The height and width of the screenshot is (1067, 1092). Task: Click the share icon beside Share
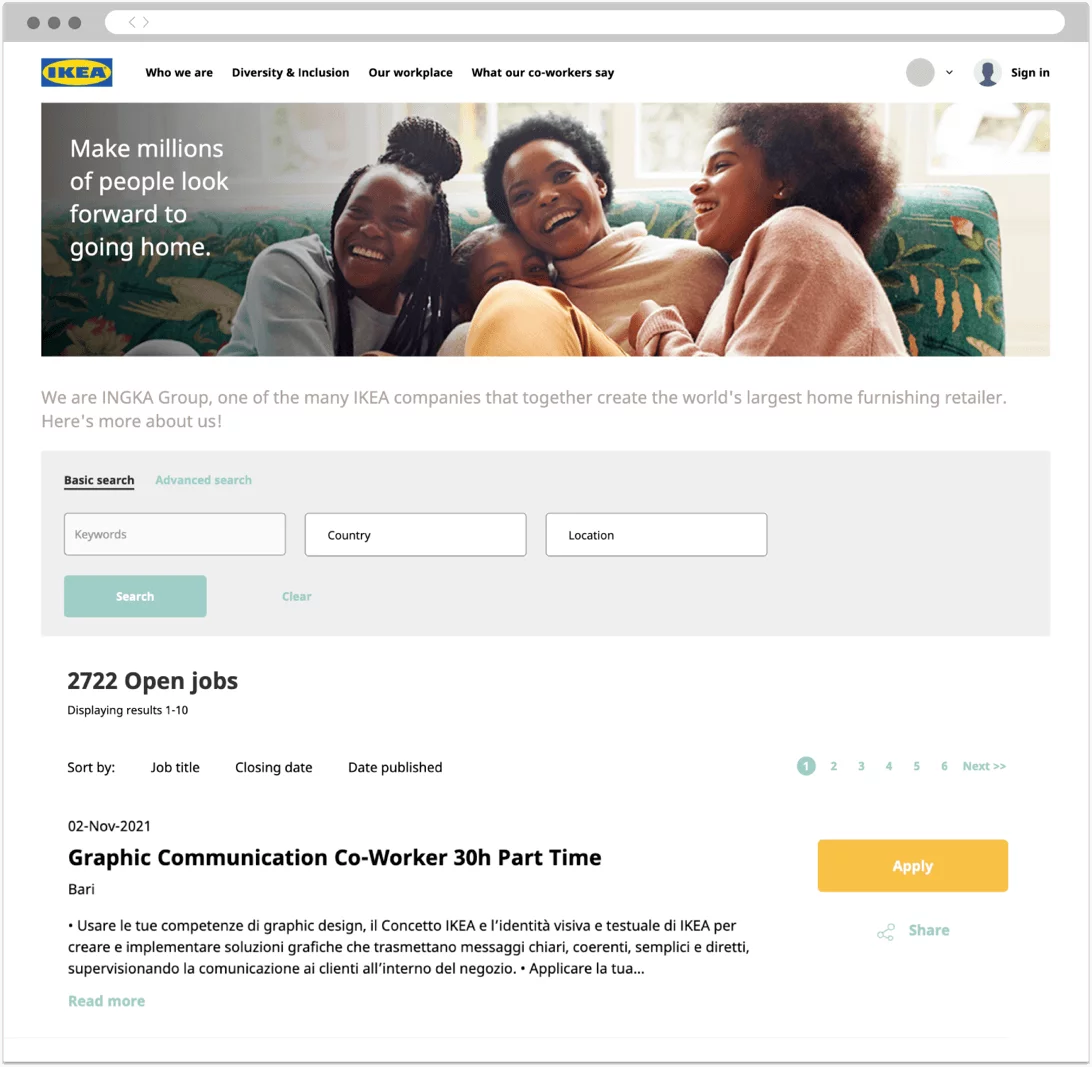[x=886, y=932]
